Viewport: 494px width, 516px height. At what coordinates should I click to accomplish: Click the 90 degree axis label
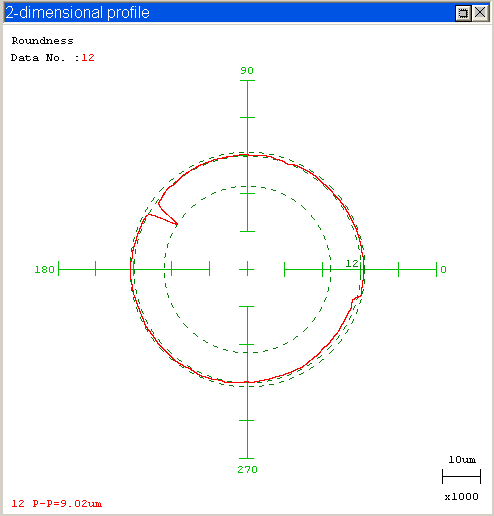(247, 71)
